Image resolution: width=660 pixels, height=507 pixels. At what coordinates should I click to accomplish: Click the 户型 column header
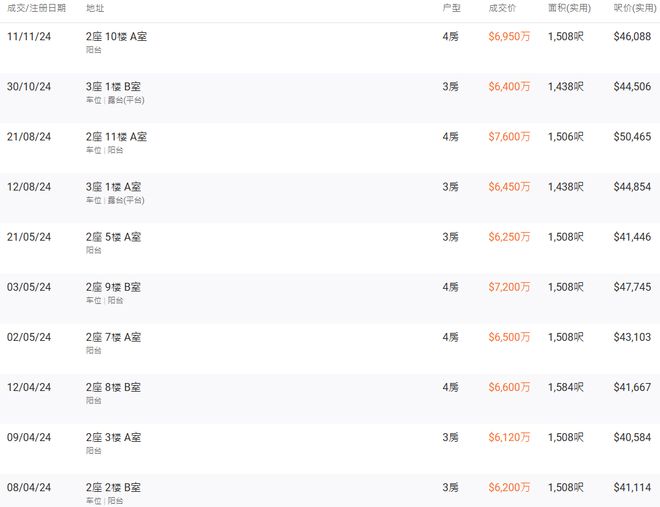pos(451,8)
